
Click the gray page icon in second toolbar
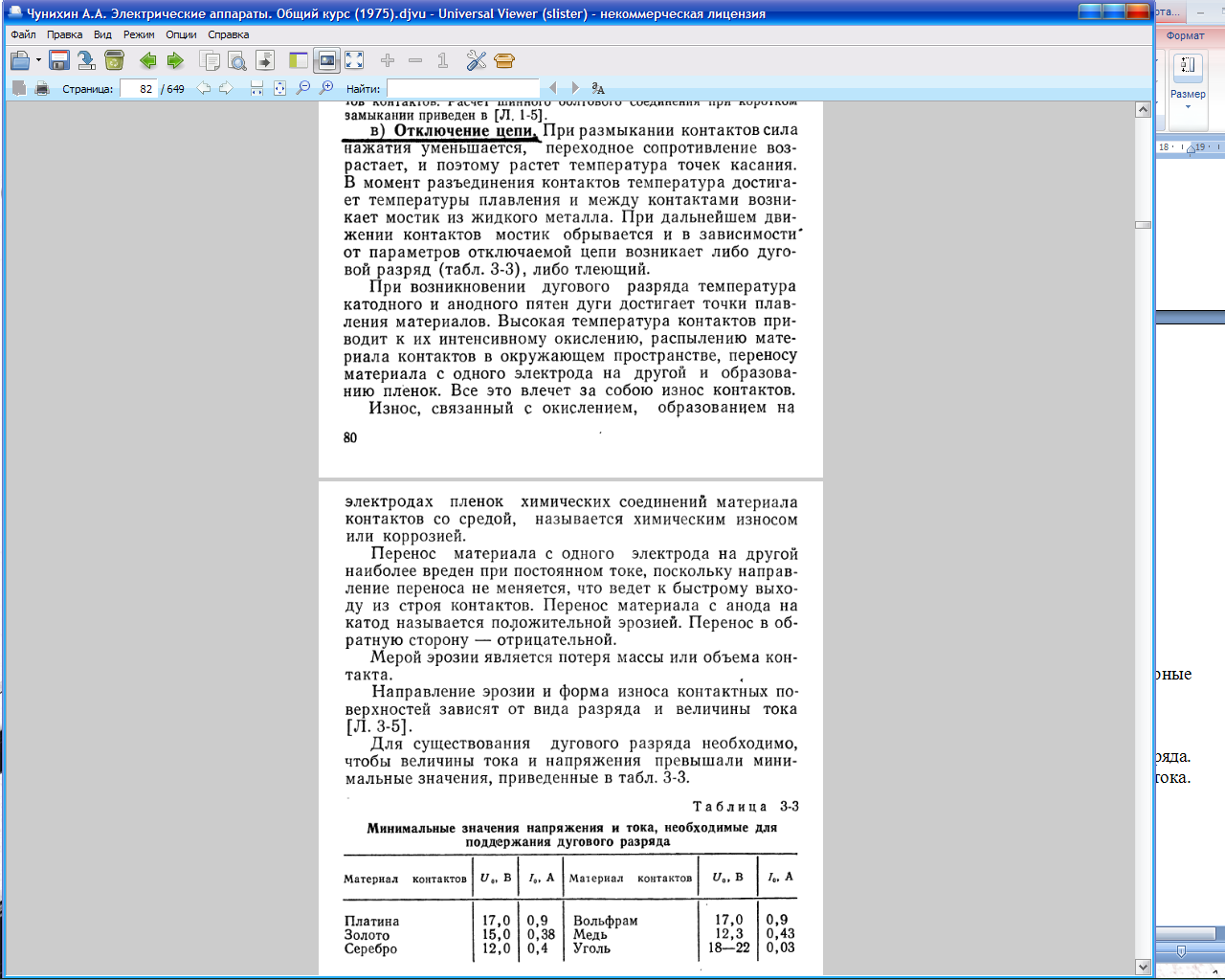coord(18,88)
